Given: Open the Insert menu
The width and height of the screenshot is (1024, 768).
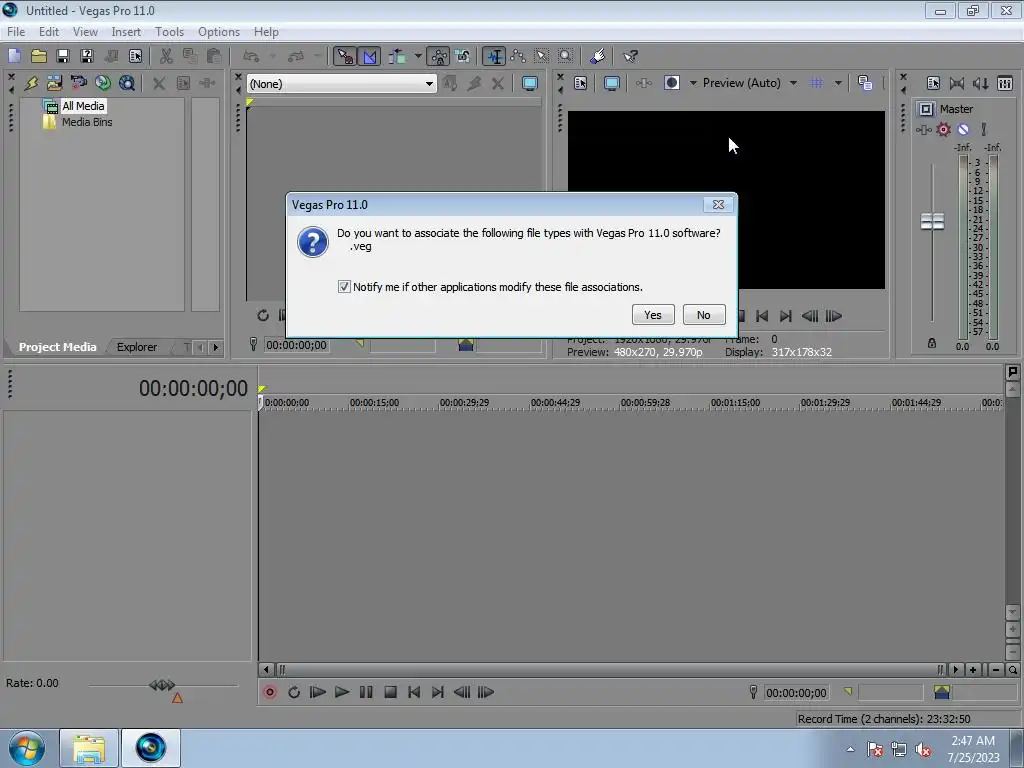Looking at the screenshot, I should [x=126, y=31].
